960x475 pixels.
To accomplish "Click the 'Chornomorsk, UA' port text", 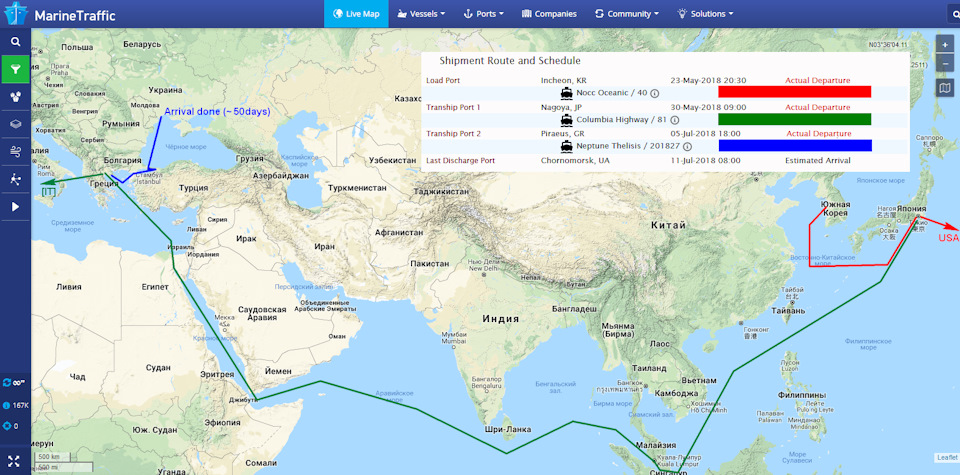I will pos(575,160).
